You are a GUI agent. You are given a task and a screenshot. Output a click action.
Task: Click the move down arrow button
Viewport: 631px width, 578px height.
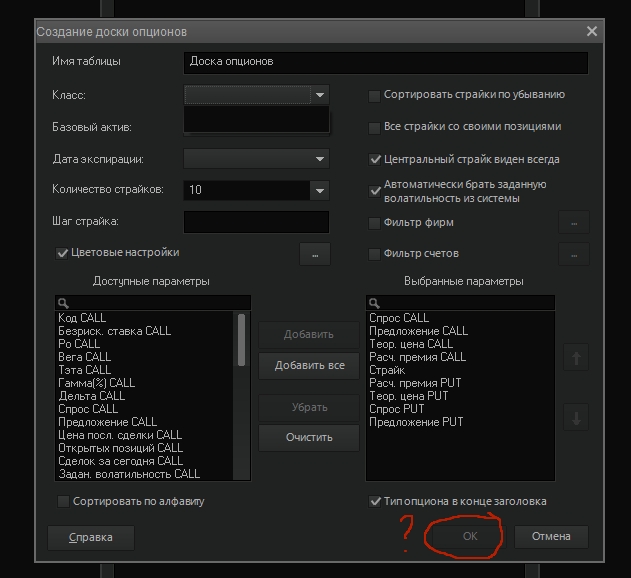(575, 418)
